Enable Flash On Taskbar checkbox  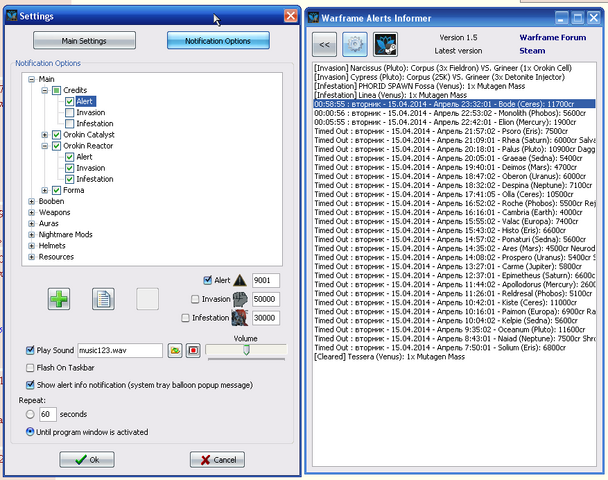click(x=30, y=368)
